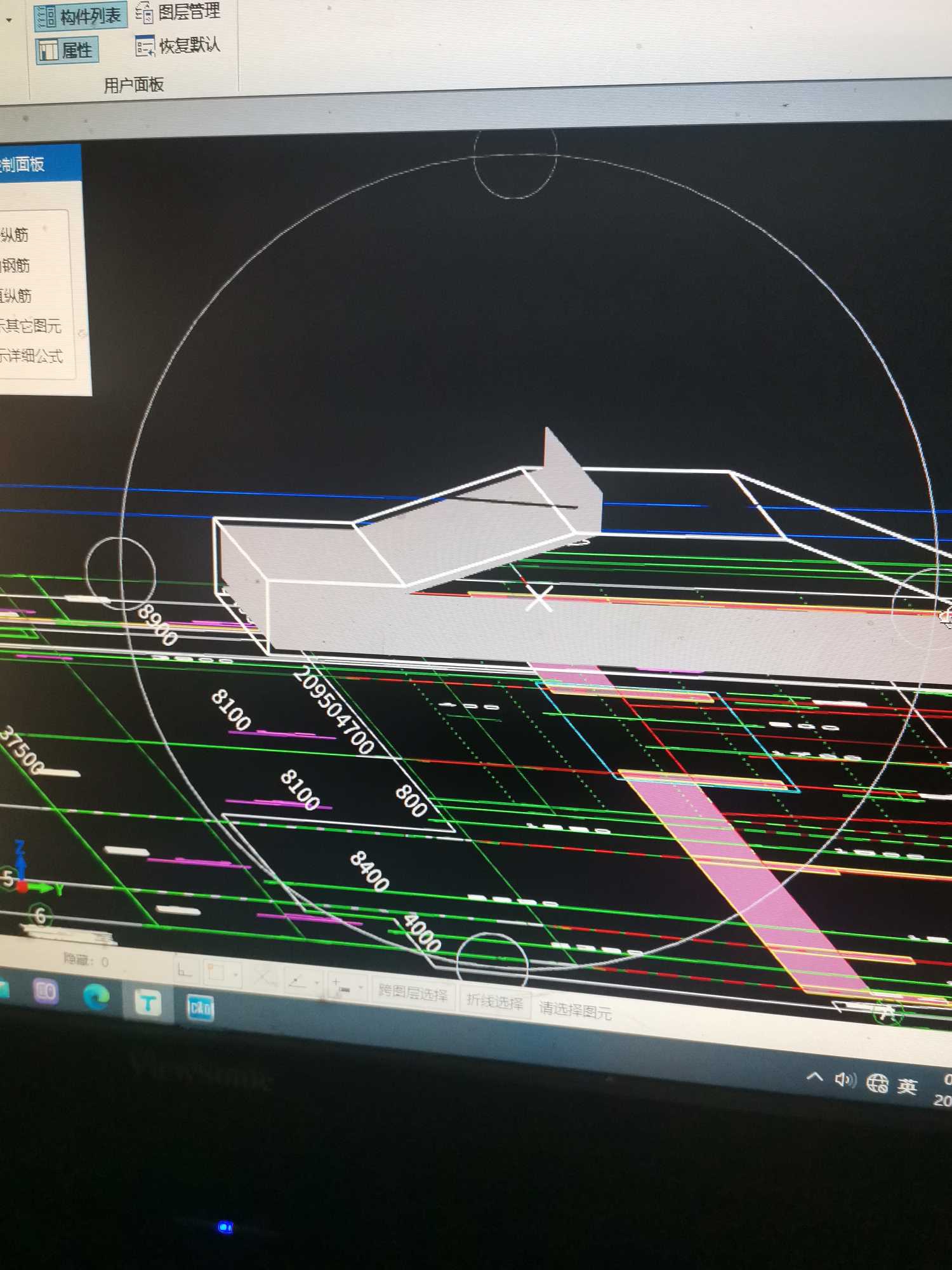Image resolution: width=952 pixels, height=1270 pixels.
Task: Click the 隐藏: 0 status entry
Action: (x=86, y=960)
